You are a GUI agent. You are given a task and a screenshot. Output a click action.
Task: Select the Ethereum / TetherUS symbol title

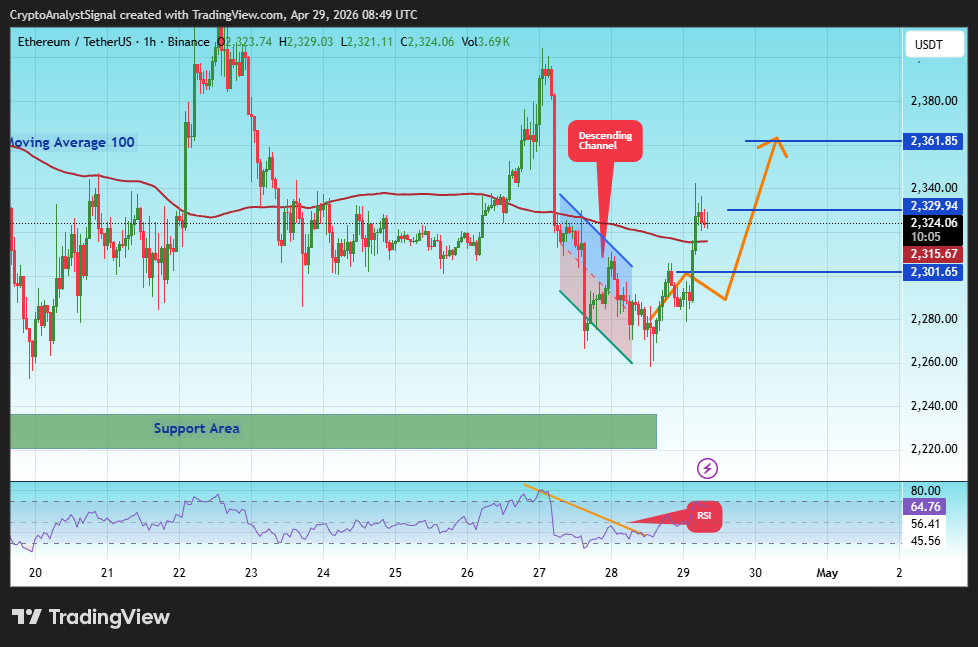click(114, 42)
